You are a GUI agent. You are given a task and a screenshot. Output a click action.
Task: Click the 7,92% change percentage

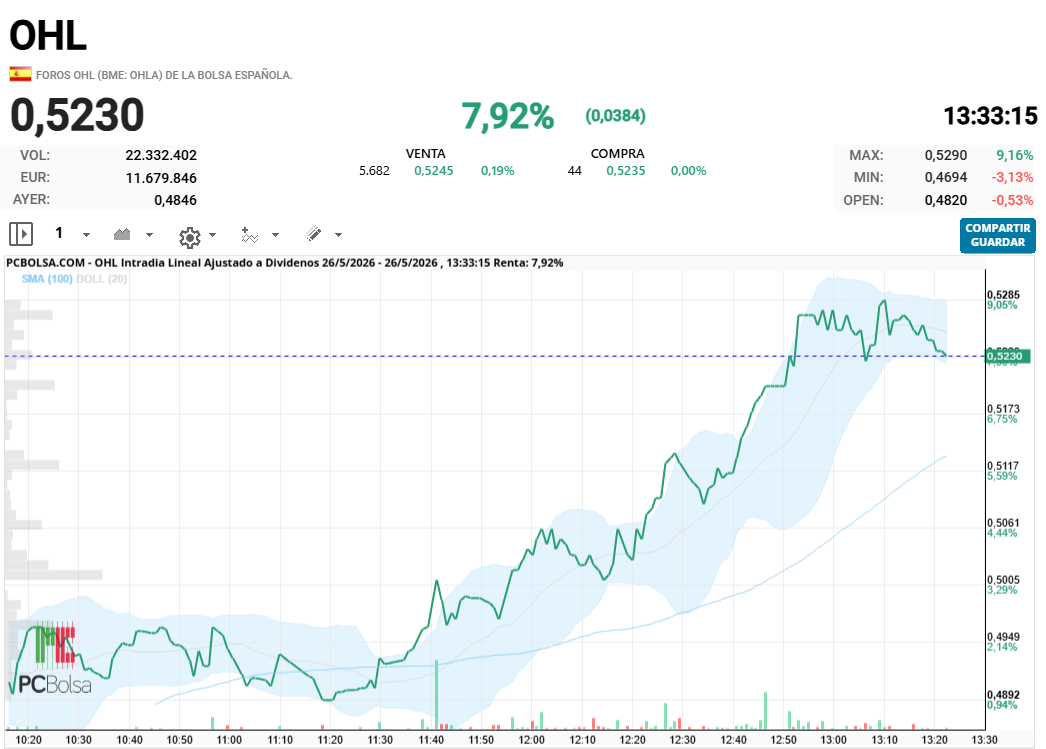[508, 117]
